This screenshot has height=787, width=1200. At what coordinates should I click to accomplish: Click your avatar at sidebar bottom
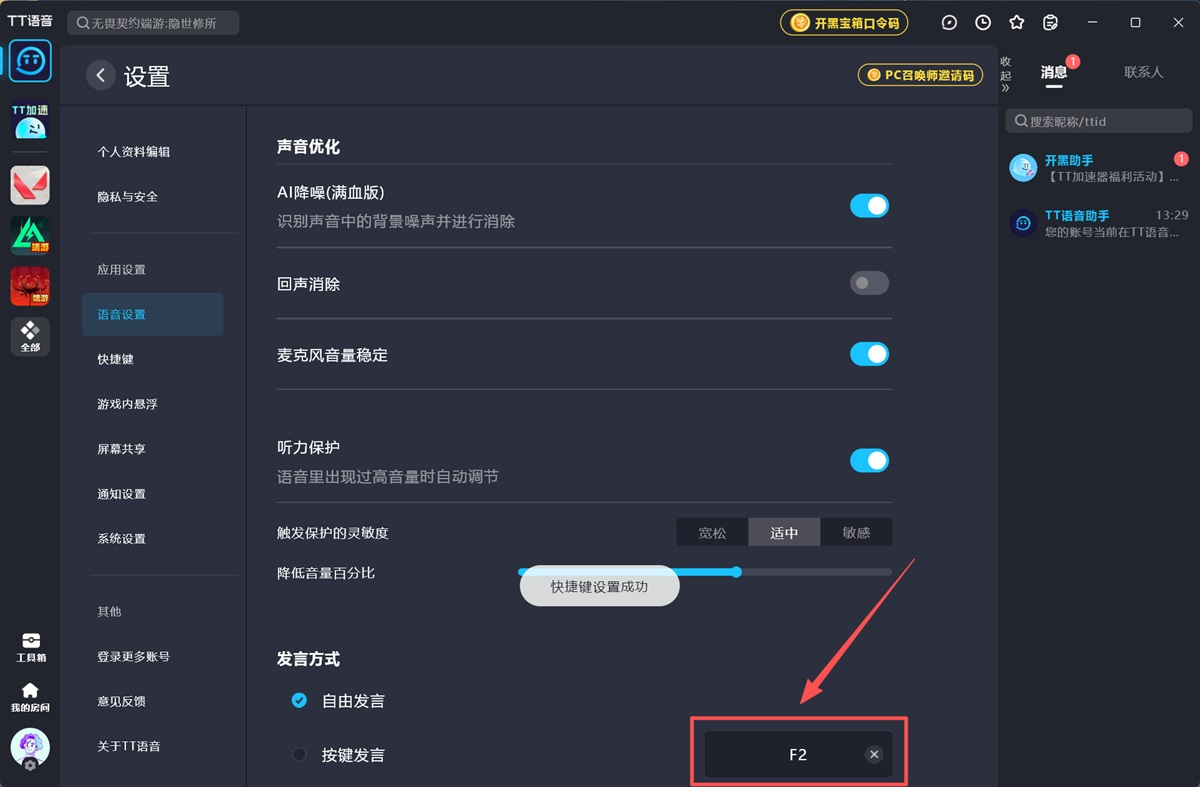tap(30, 748)
